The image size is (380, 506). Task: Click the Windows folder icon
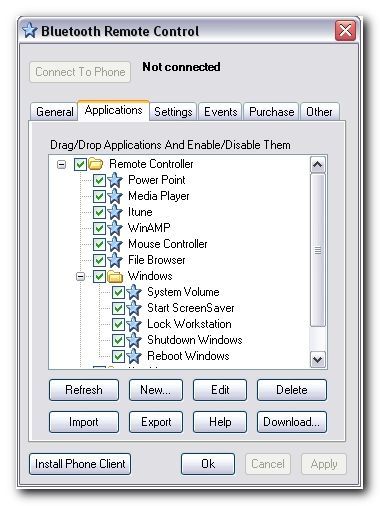coord(115,276)
